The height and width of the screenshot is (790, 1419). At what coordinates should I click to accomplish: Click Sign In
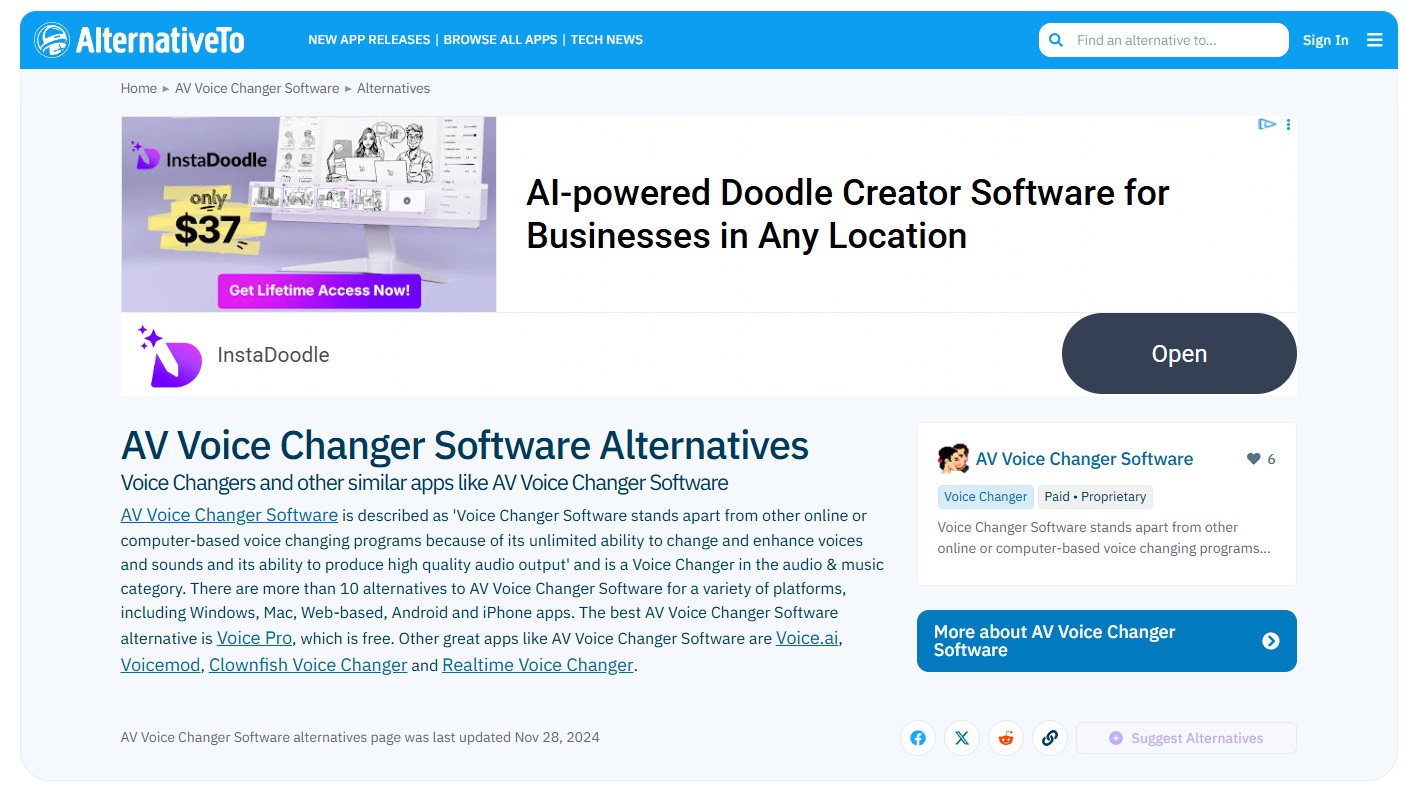click(x=1325, y=40)
